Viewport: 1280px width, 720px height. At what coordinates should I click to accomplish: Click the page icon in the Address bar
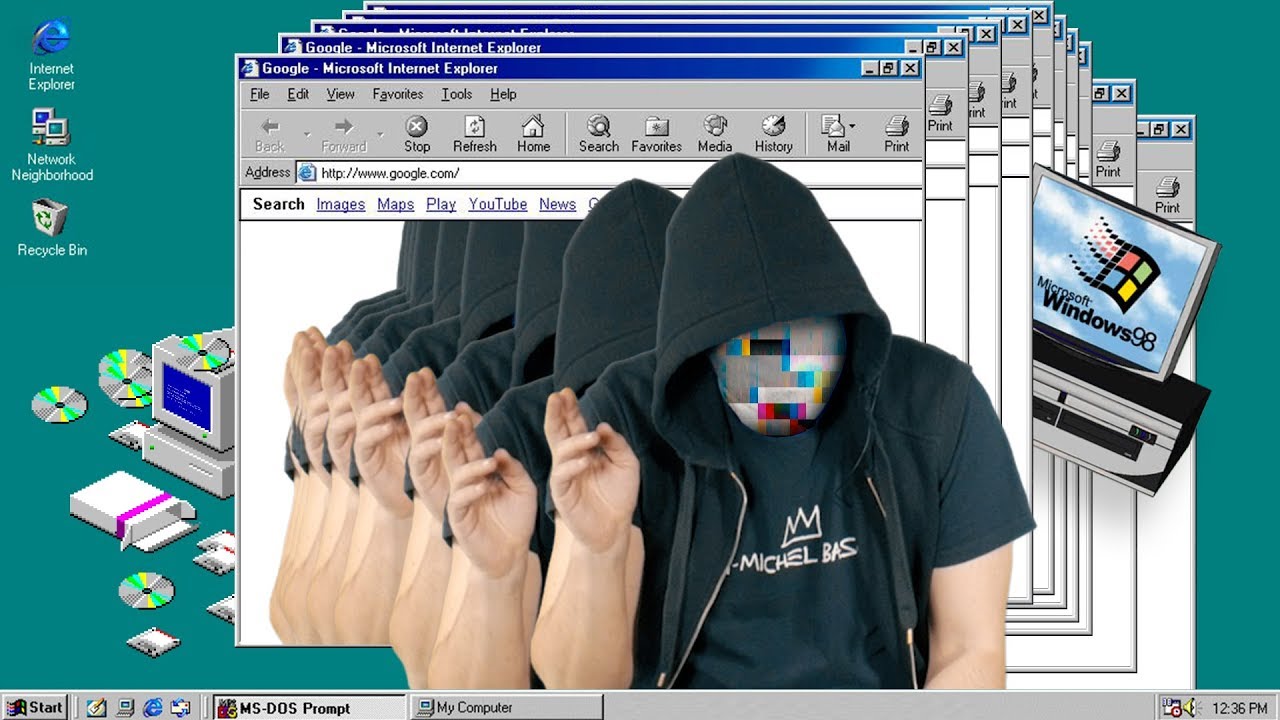305,173
